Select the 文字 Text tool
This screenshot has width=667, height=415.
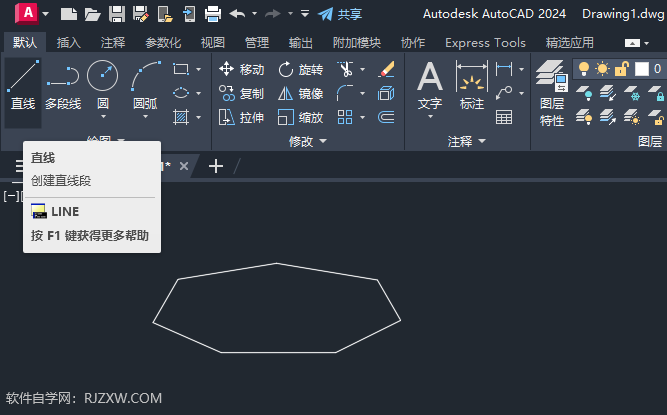click(x=430, y=85)
